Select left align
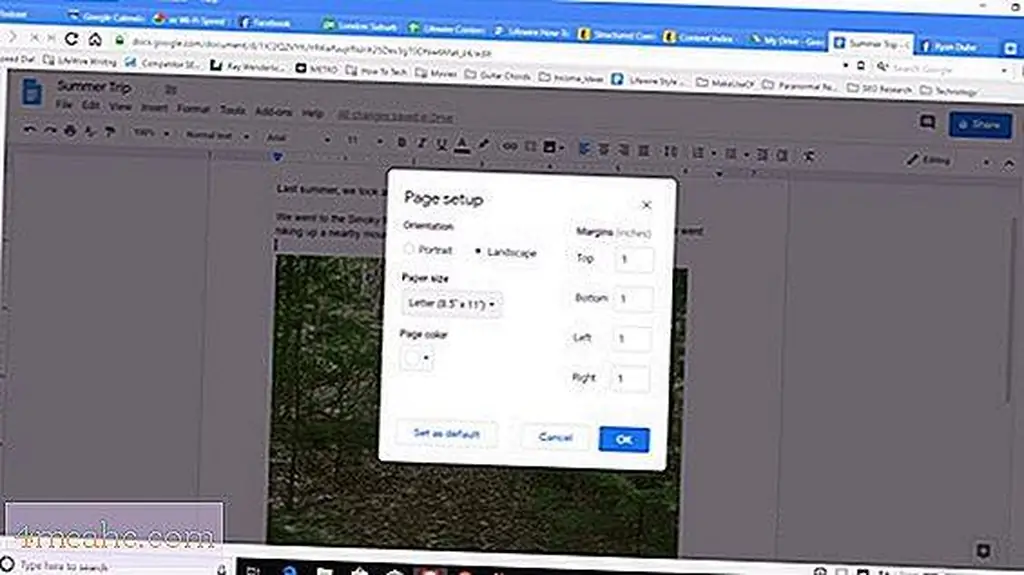Viewport: 1024px width, 575px height. [584, 149]
